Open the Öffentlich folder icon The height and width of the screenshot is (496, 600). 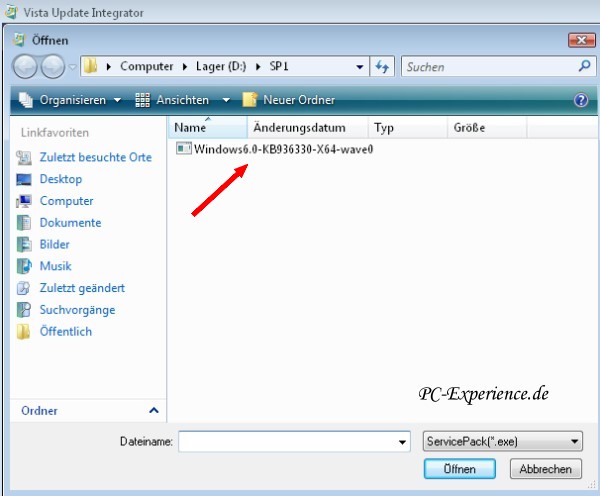coord(24,332)
